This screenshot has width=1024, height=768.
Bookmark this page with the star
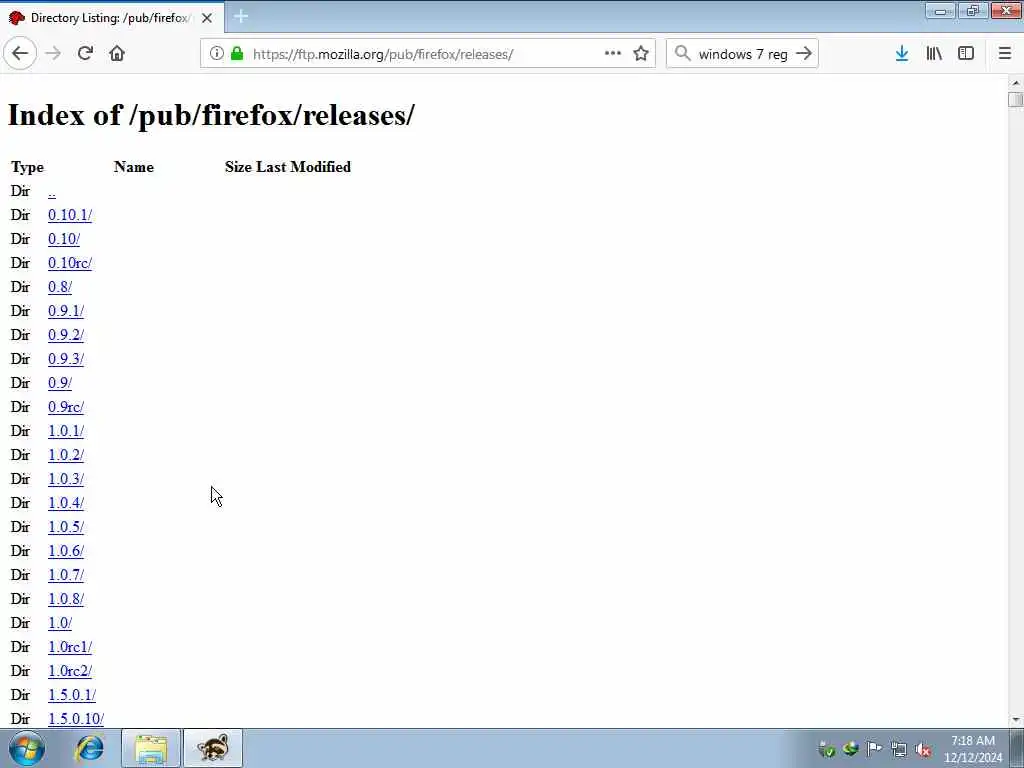tap(641, 54)
